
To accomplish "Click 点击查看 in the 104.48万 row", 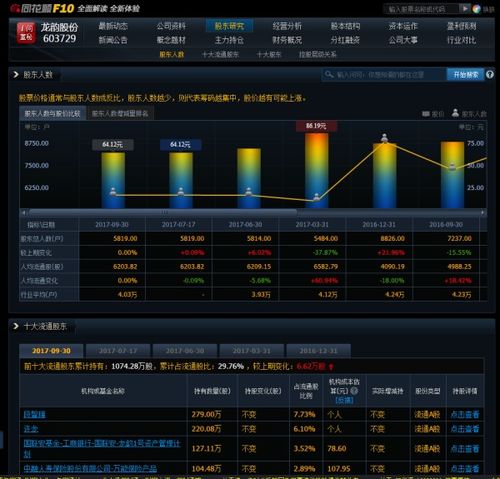I will 465,469.
